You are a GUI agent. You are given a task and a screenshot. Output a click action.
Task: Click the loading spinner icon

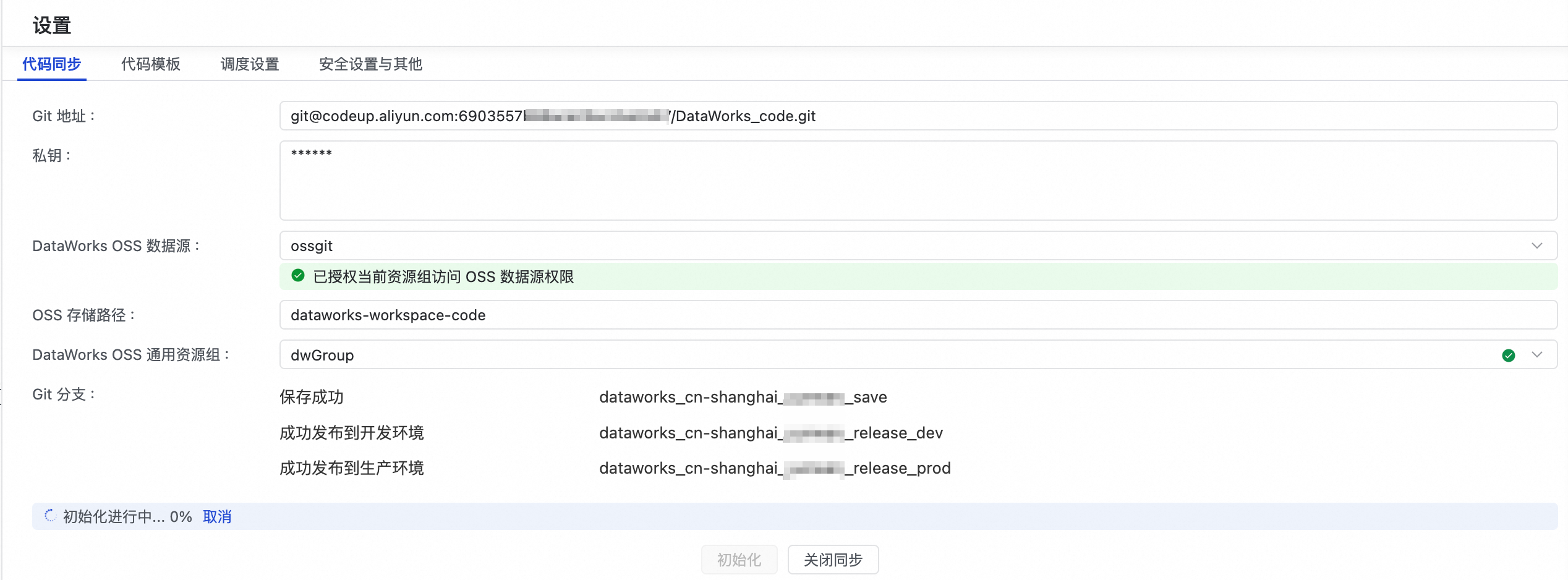(x=50, y=516)
